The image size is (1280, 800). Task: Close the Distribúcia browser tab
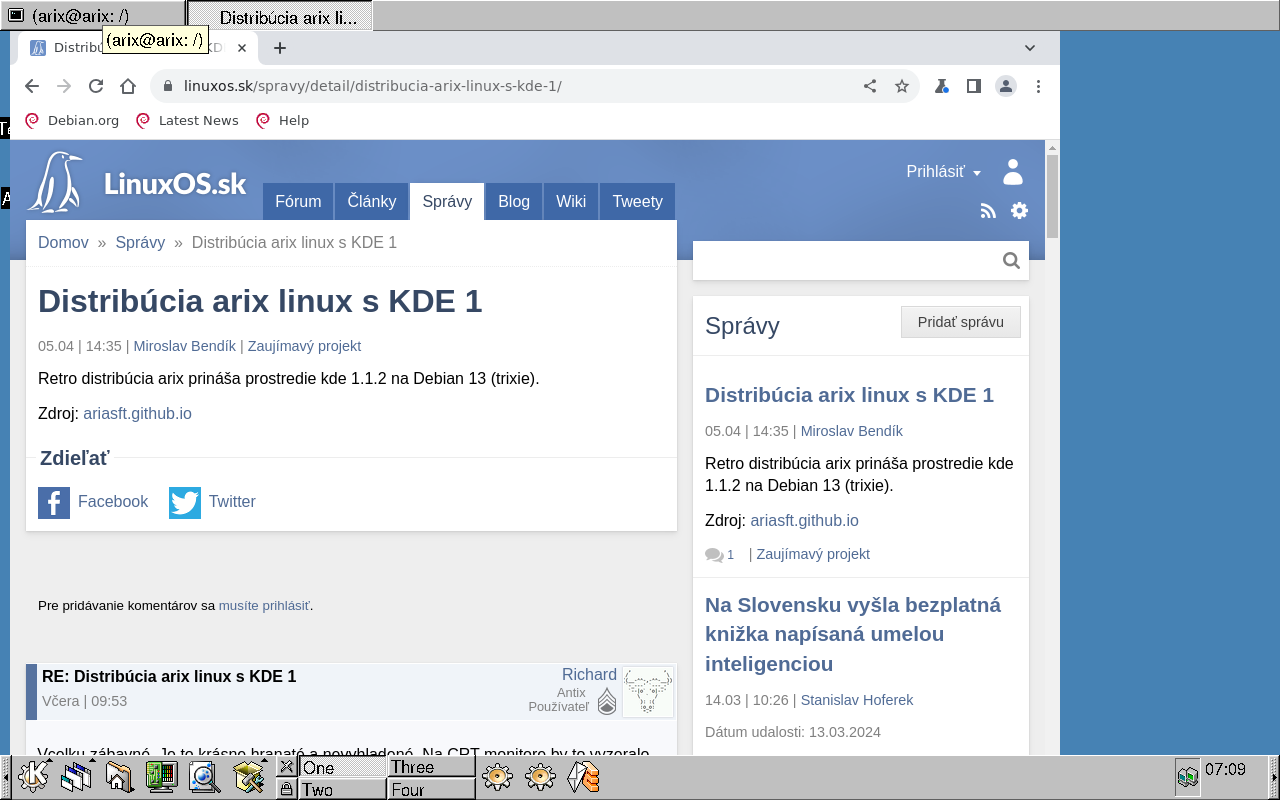[242, 47]
